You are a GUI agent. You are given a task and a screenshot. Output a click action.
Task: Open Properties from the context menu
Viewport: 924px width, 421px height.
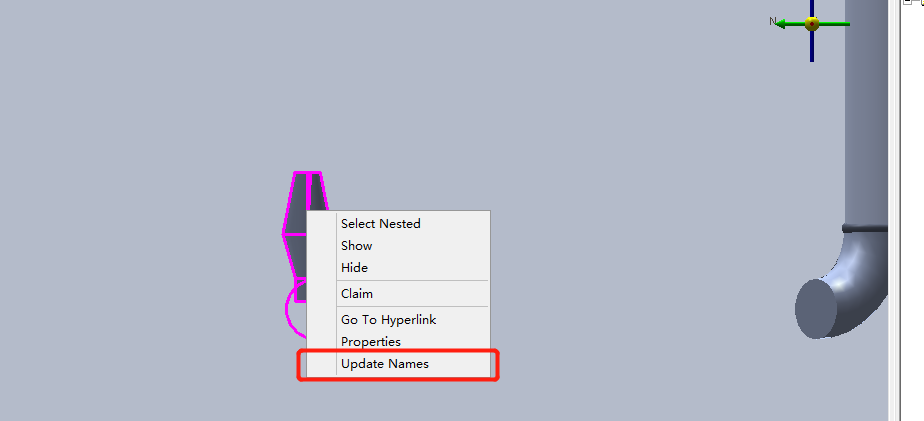pyautogui.click(x=371, y=341)
